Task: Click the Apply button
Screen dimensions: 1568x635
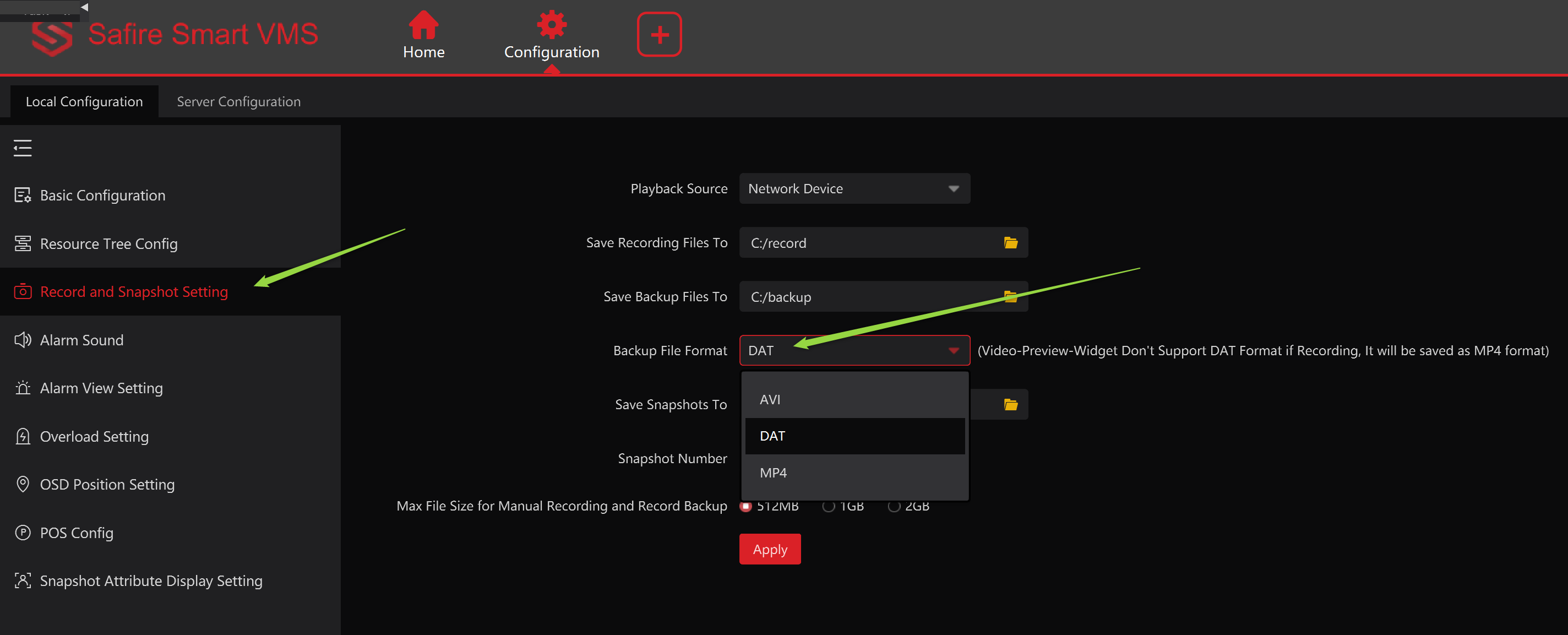Action: pyautogui.click(x=770, y=549)
